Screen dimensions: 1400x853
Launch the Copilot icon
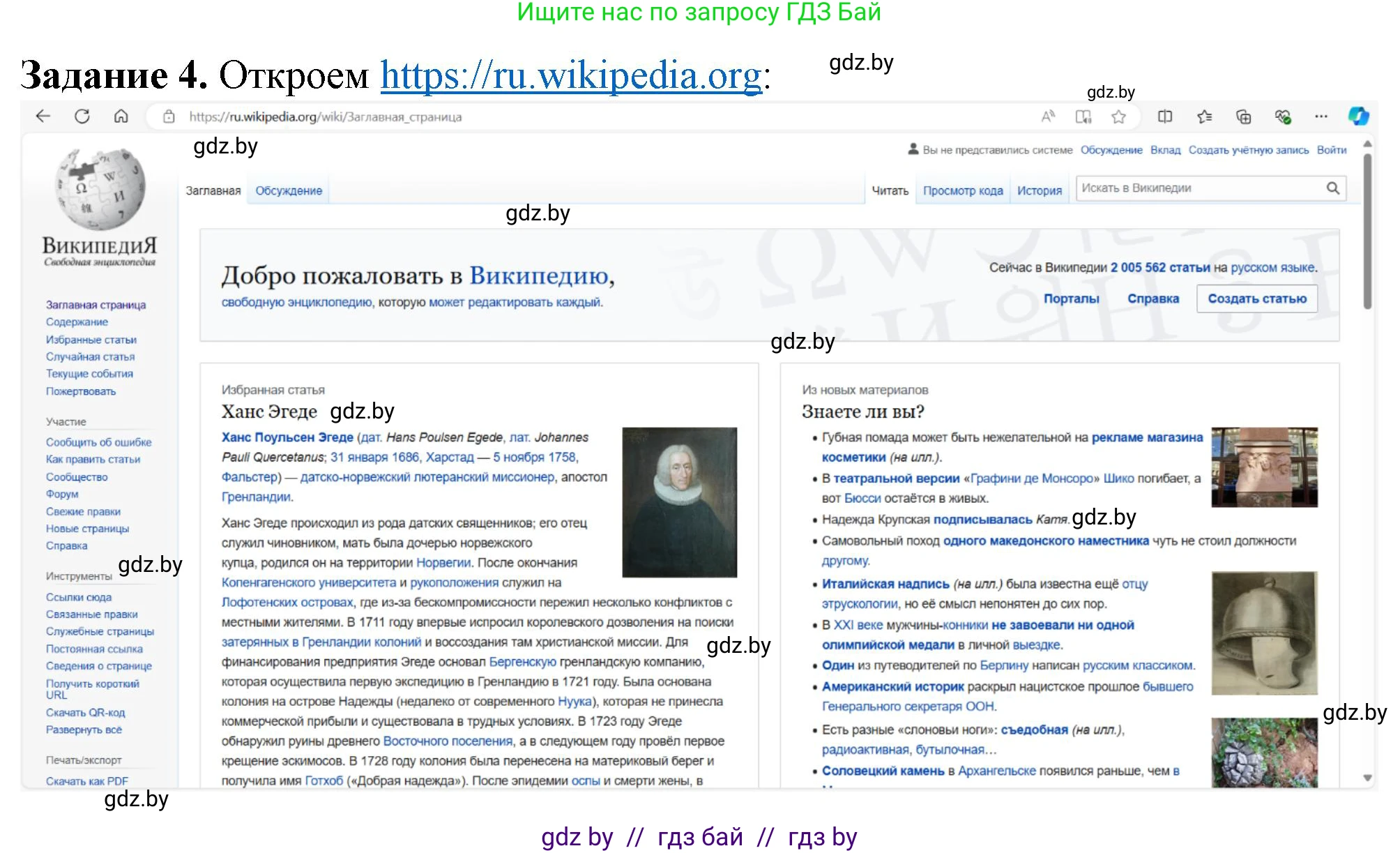pos(1358,116)
